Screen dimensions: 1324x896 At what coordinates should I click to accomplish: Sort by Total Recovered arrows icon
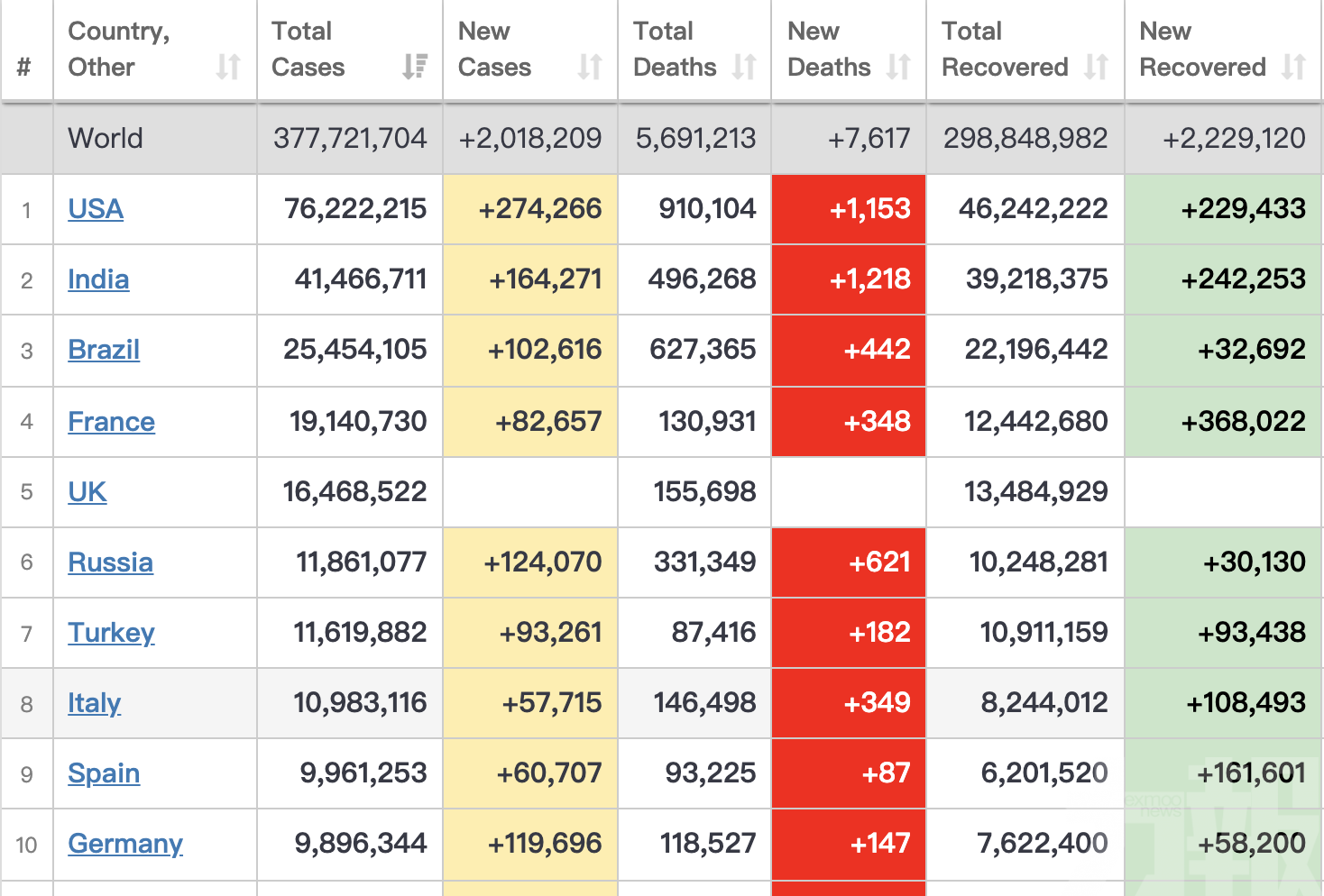(x=1096, y=67)
